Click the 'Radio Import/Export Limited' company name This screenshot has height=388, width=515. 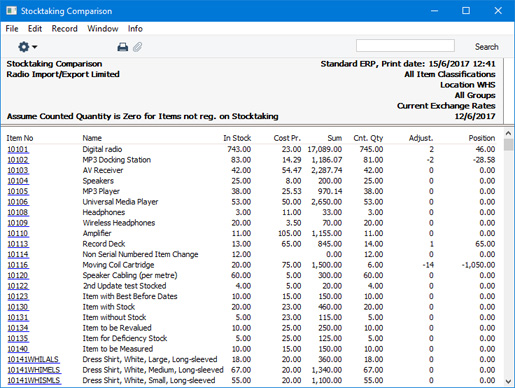63,74
